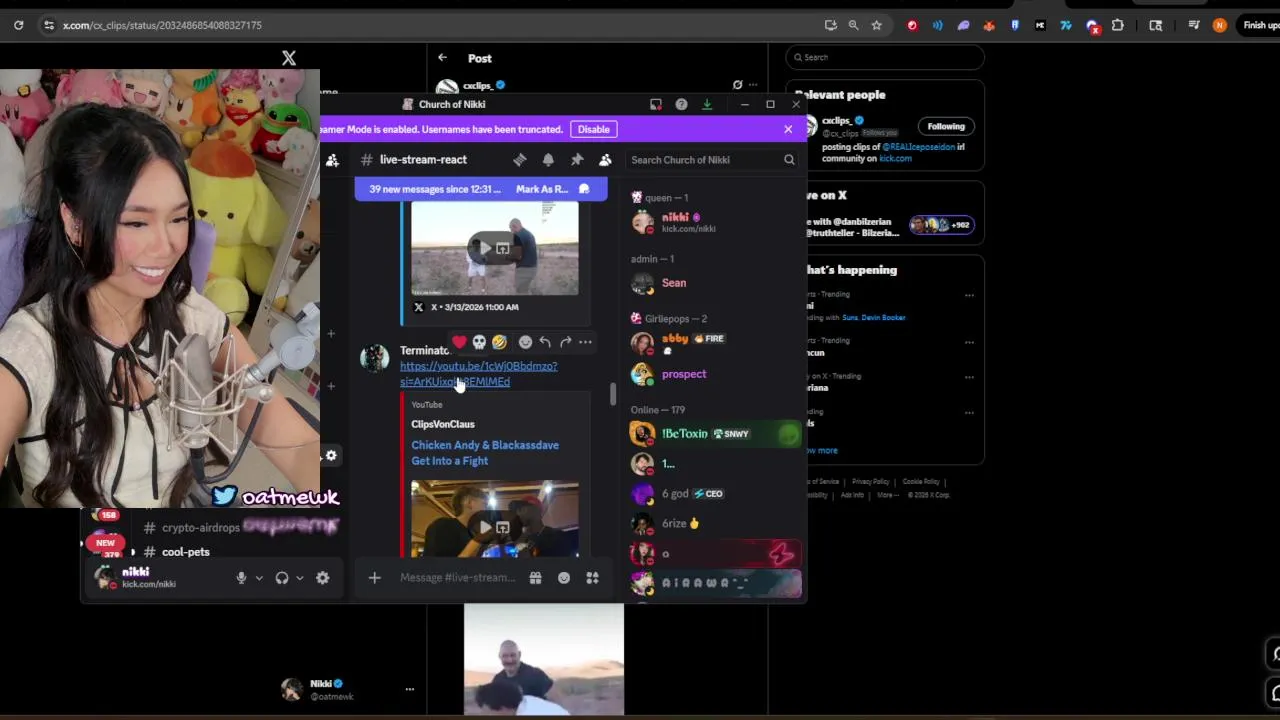This screenshot has width=1280, height=720.
Task: React with the red heart emoji
Action: point(459,342)
